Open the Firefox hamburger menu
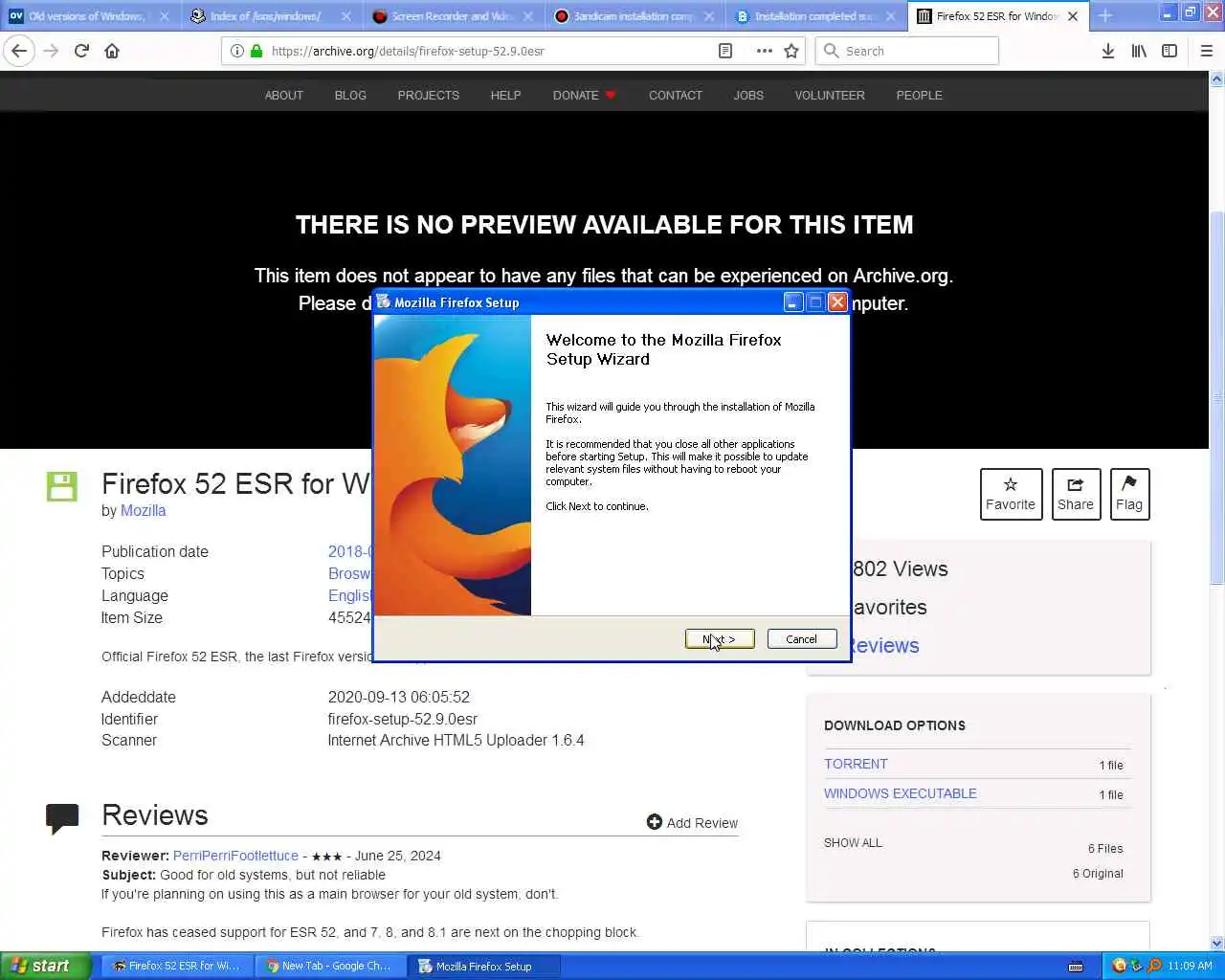The width and height of the screenshot is (1225, 980). tap(1207, 51)
